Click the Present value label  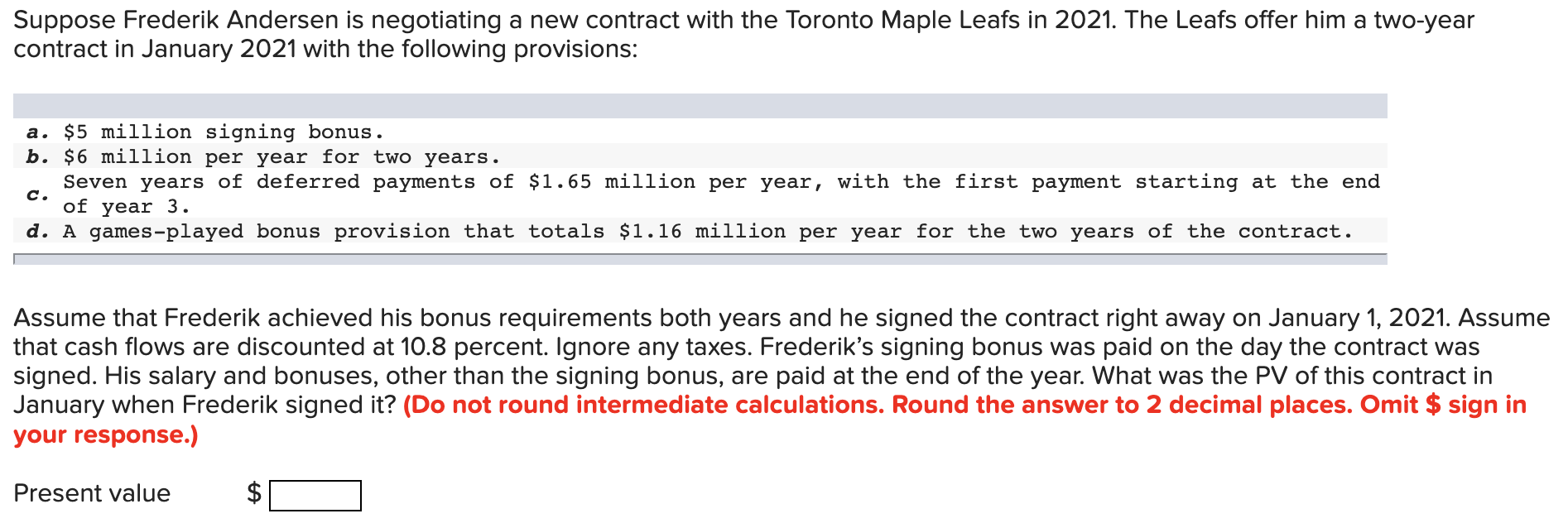click(x=91, y=494)
